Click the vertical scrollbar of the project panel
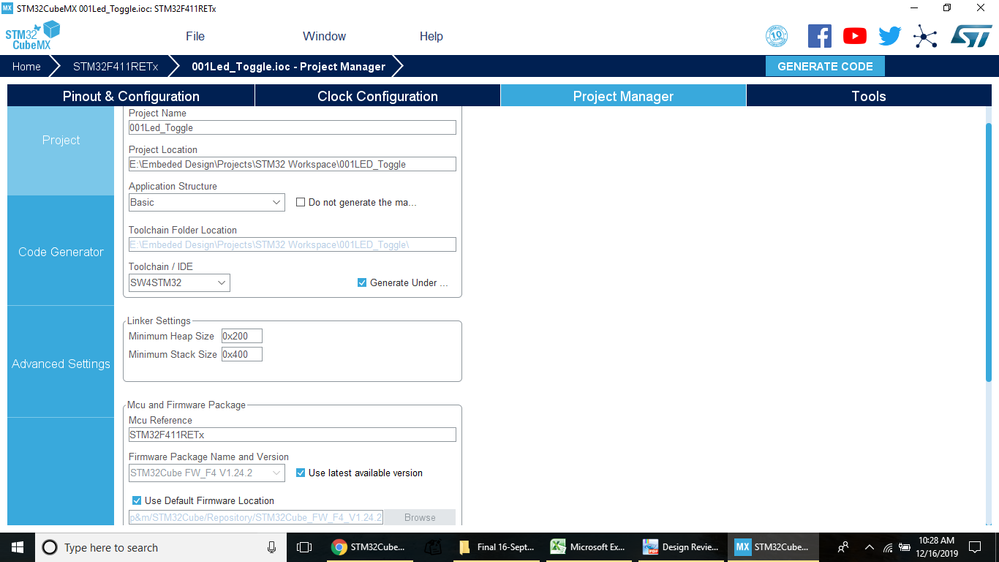This screenshot has height=562, width=999. [x=989, y=252]
